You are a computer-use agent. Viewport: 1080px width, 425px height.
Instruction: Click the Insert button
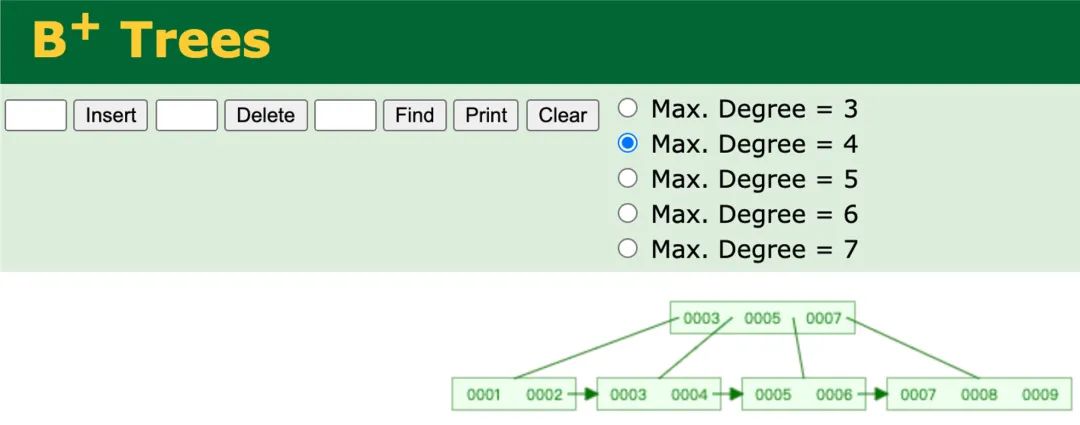click(x=110, y=115)
